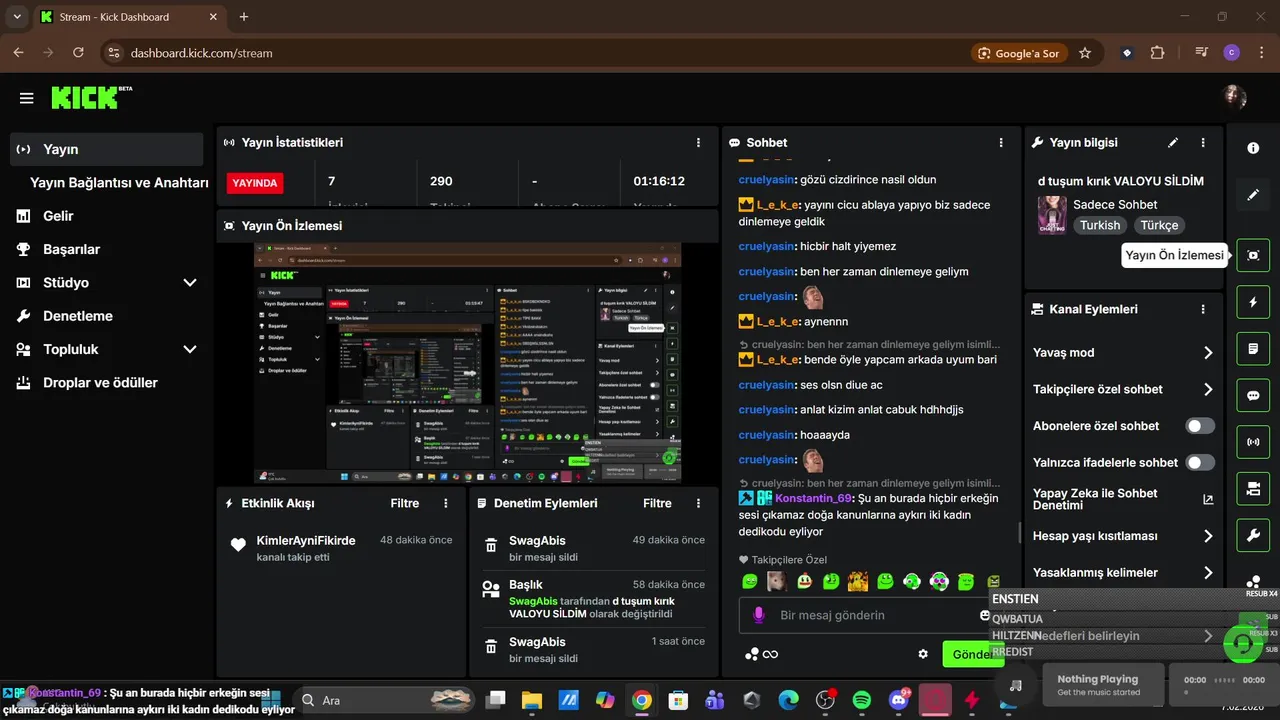Open chat settings gear icon
Screen dimensions: 1280x720
(923, 654)
